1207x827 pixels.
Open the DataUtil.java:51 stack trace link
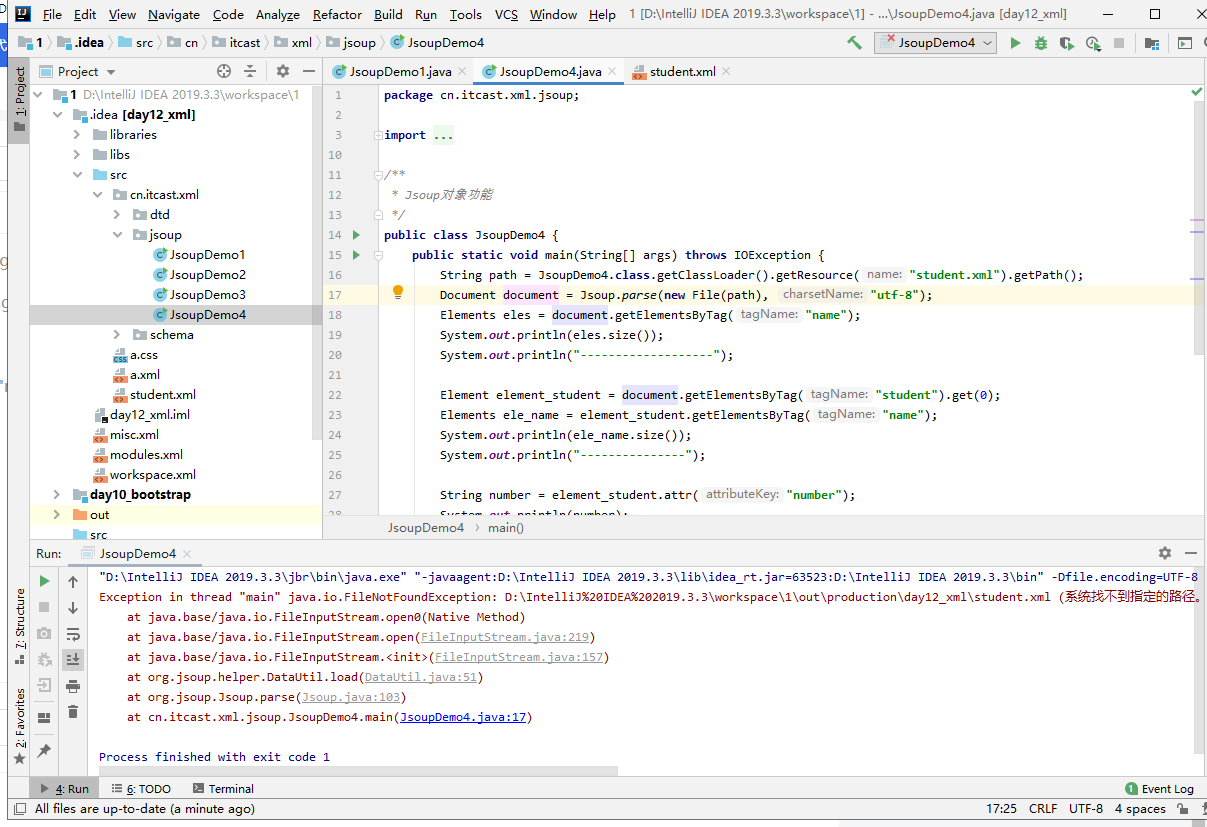(x=420, y=677)
